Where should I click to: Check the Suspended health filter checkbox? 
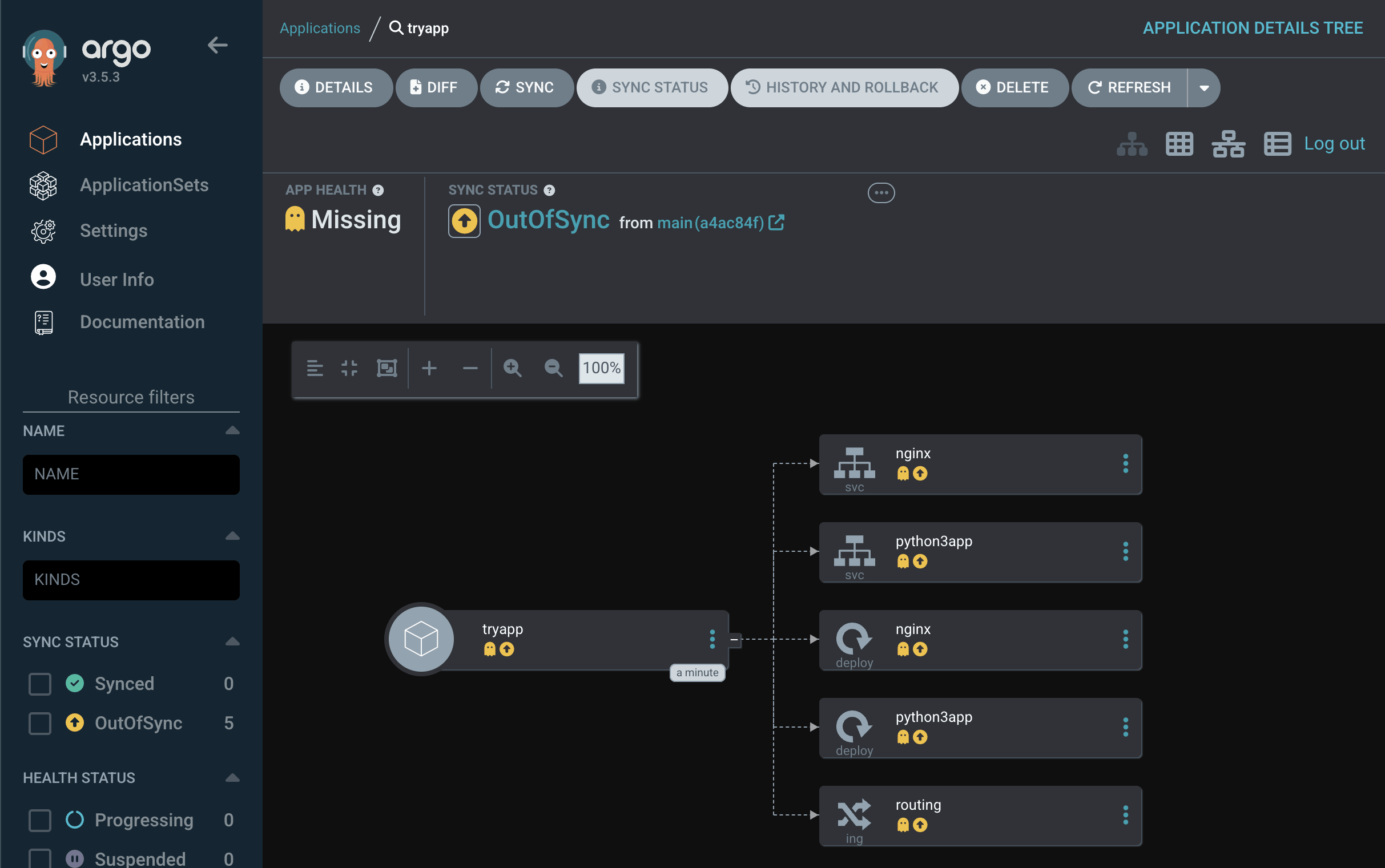tap(39, 859)
